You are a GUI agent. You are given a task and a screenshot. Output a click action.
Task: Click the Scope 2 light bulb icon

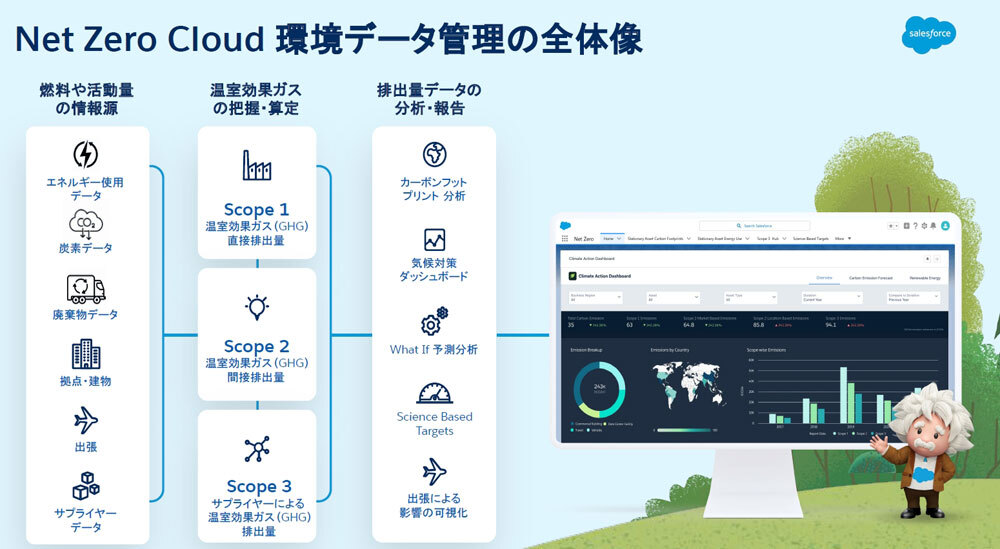click(x=256, y=307)
